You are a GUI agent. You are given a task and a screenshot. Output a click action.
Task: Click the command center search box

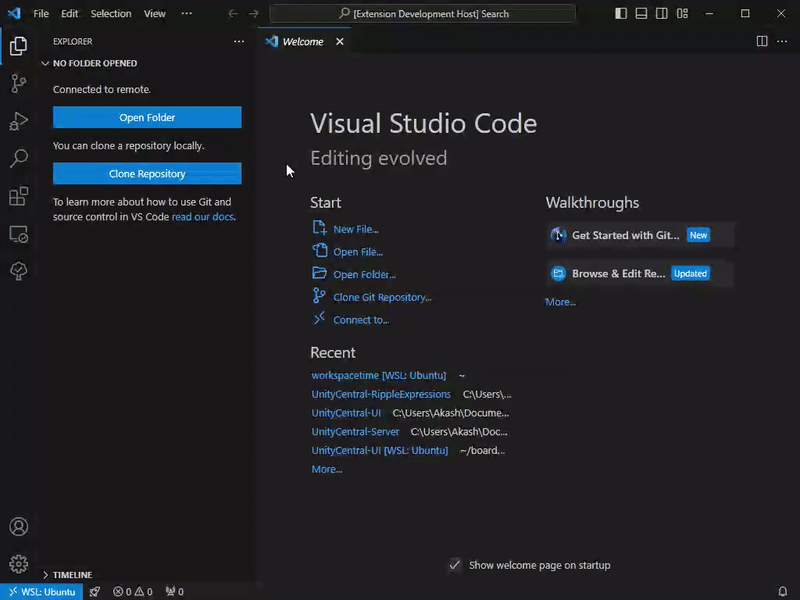tap(422, 14)
